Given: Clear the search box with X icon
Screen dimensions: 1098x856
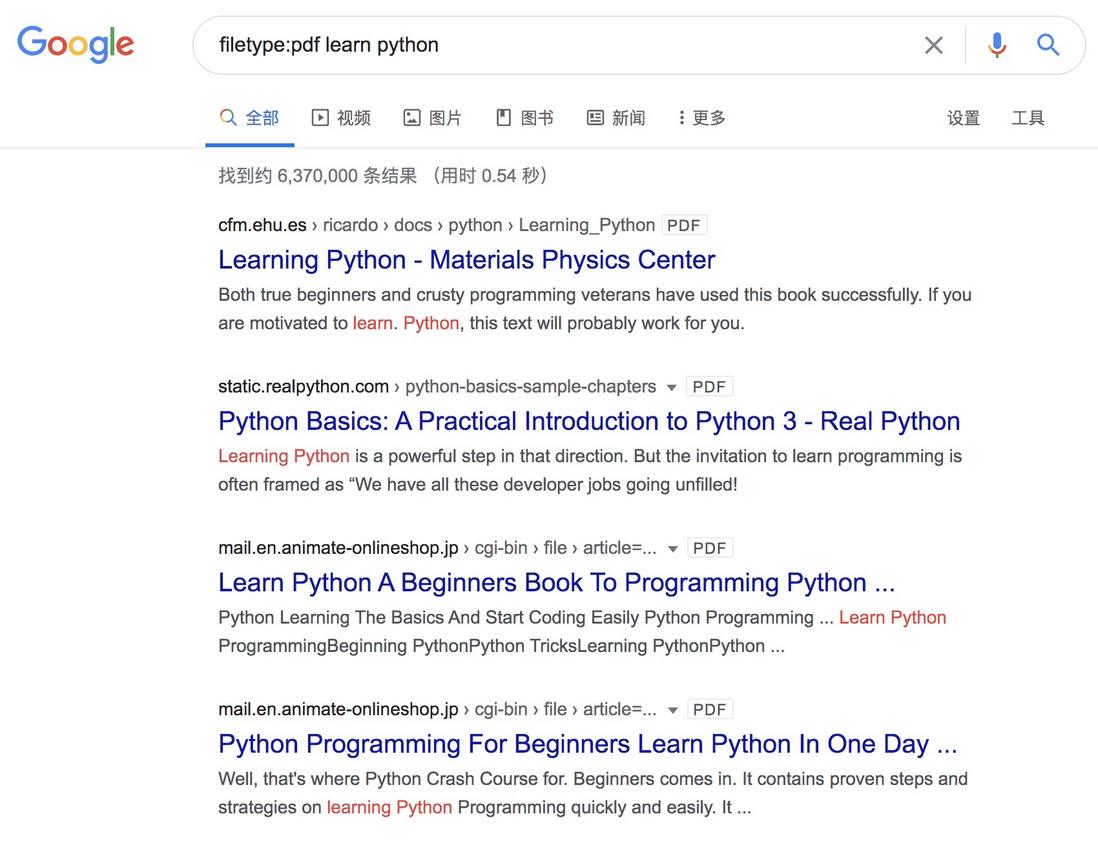Looking at the screenshot, I should [933, 46].
